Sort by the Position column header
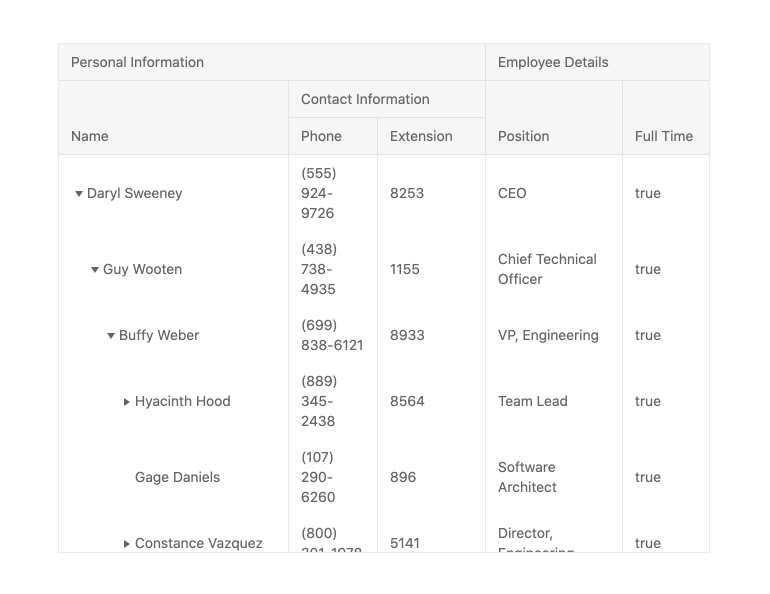 pyautogui.click(x=523, y=136)
